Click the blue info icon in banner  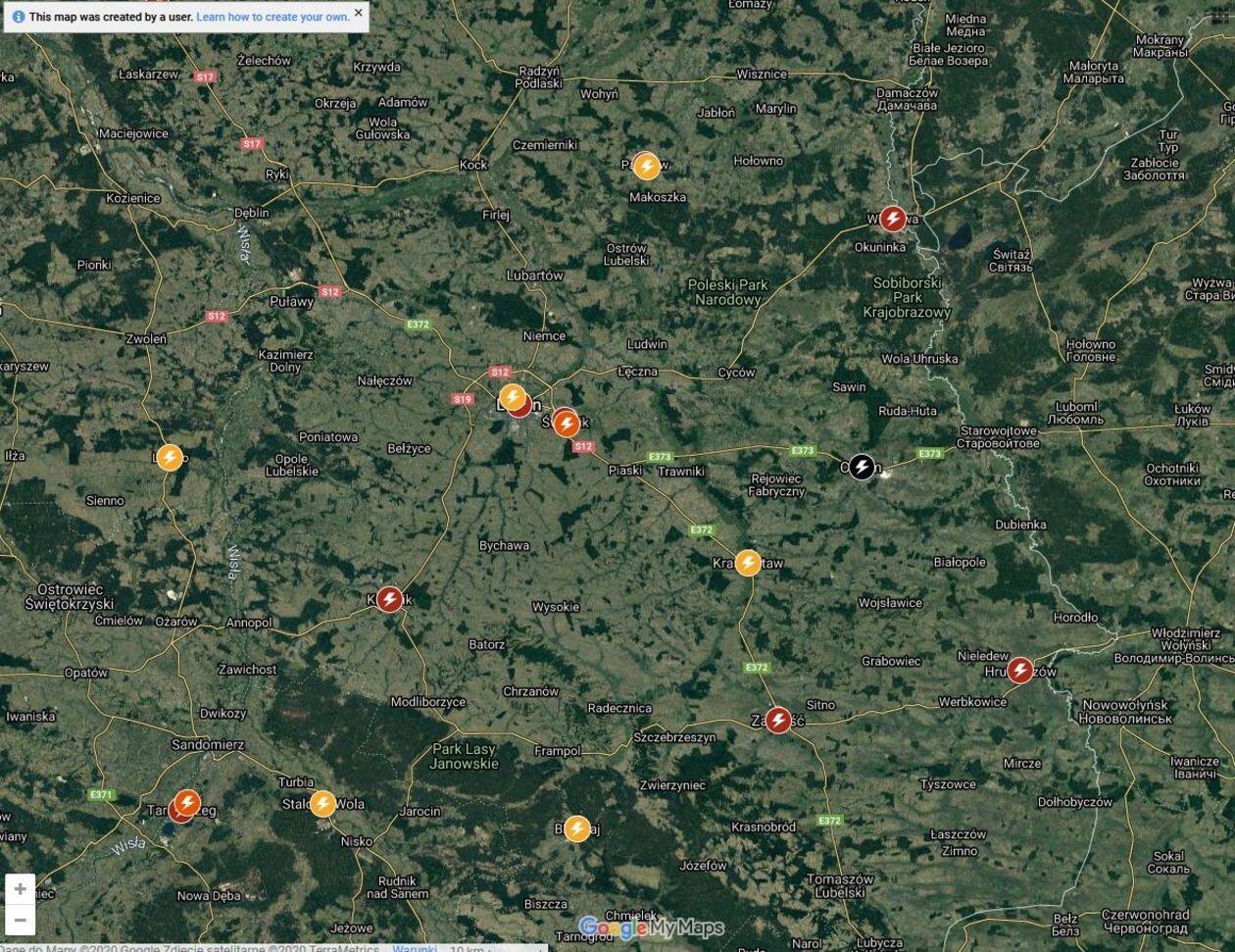coord(19,17)
